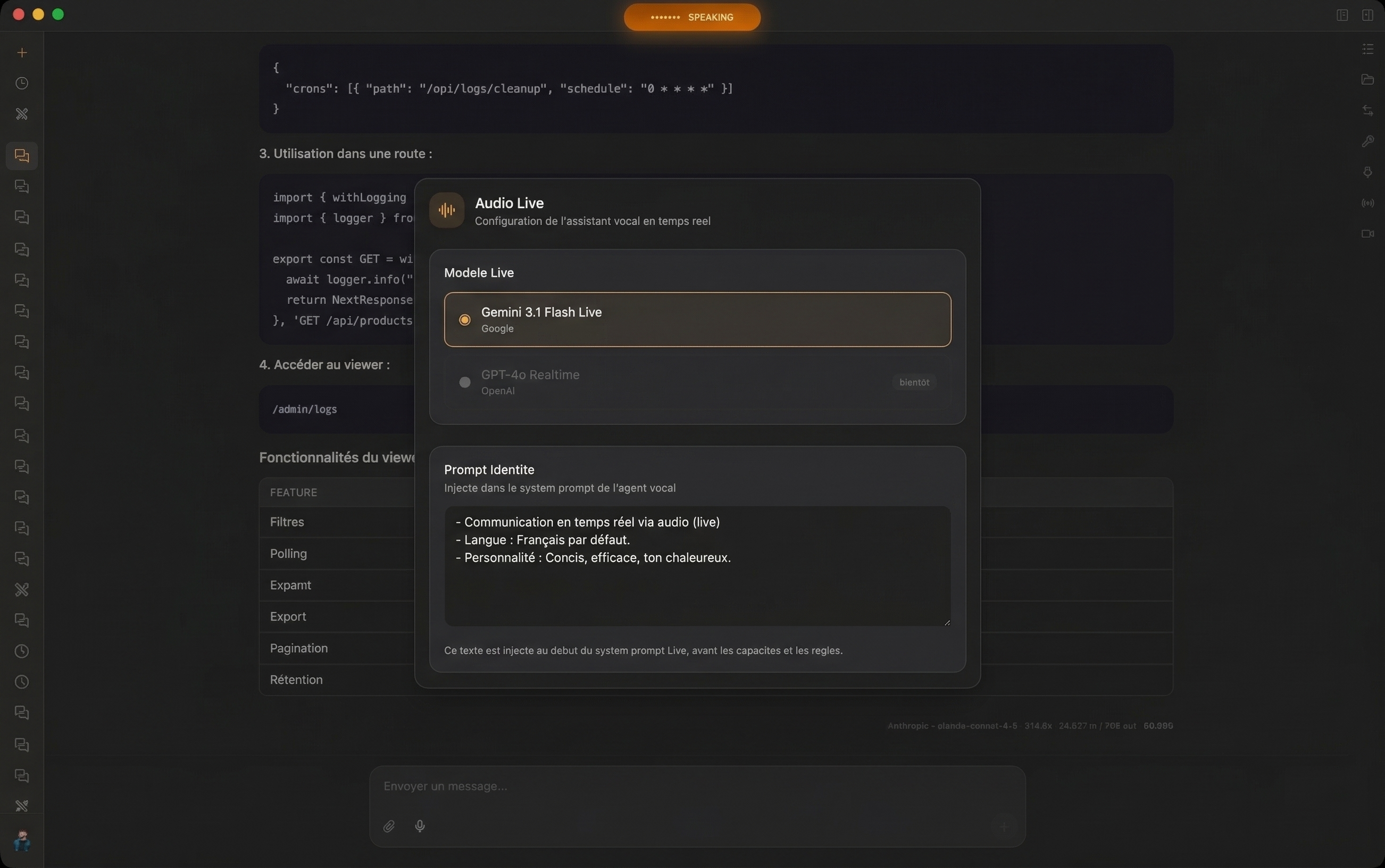Click the microphone icon in message box

coord(420,826)
